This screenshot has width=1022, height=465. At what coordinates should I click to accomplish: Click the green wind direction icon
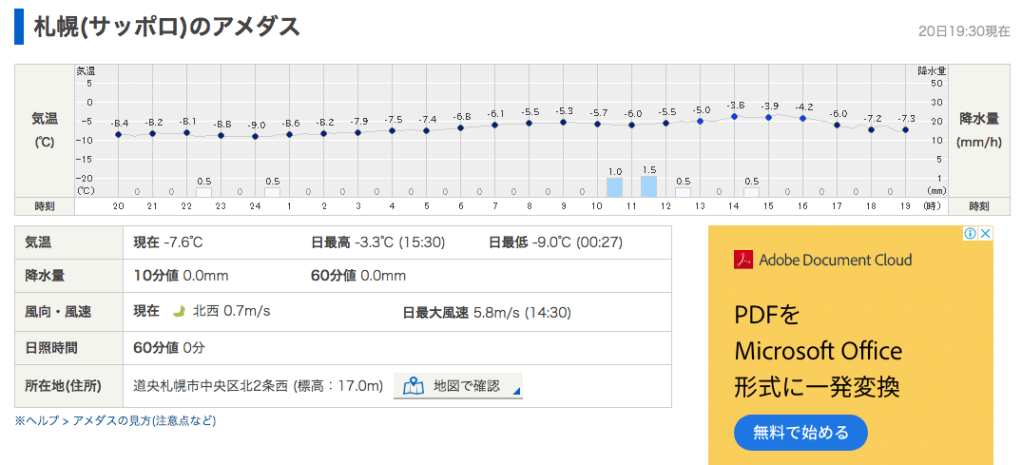point(180,312)
